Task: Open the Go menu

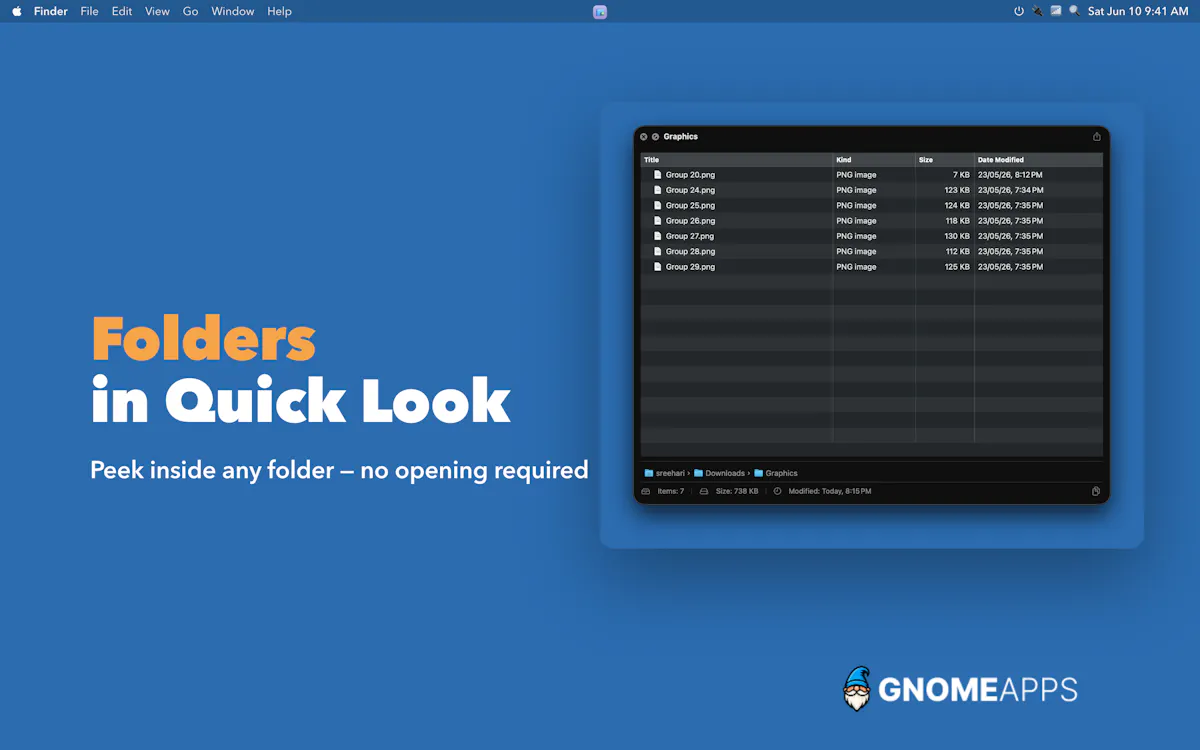Action: click(191, 11)
